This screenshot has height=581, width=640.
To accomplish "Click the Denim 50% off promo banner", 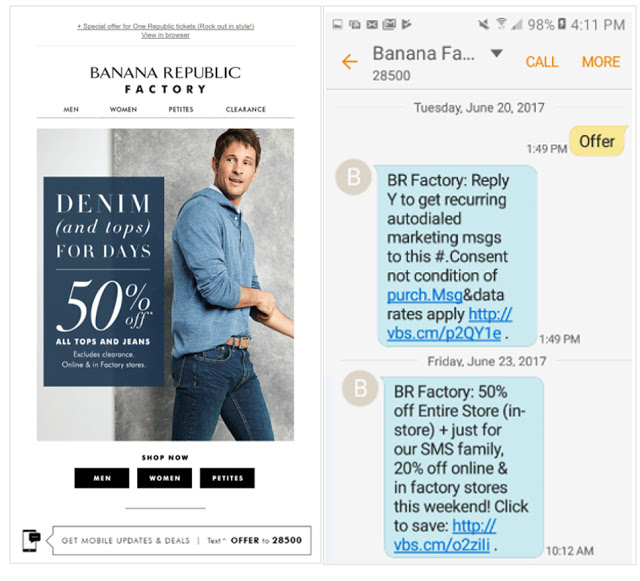I will (165, 285).
